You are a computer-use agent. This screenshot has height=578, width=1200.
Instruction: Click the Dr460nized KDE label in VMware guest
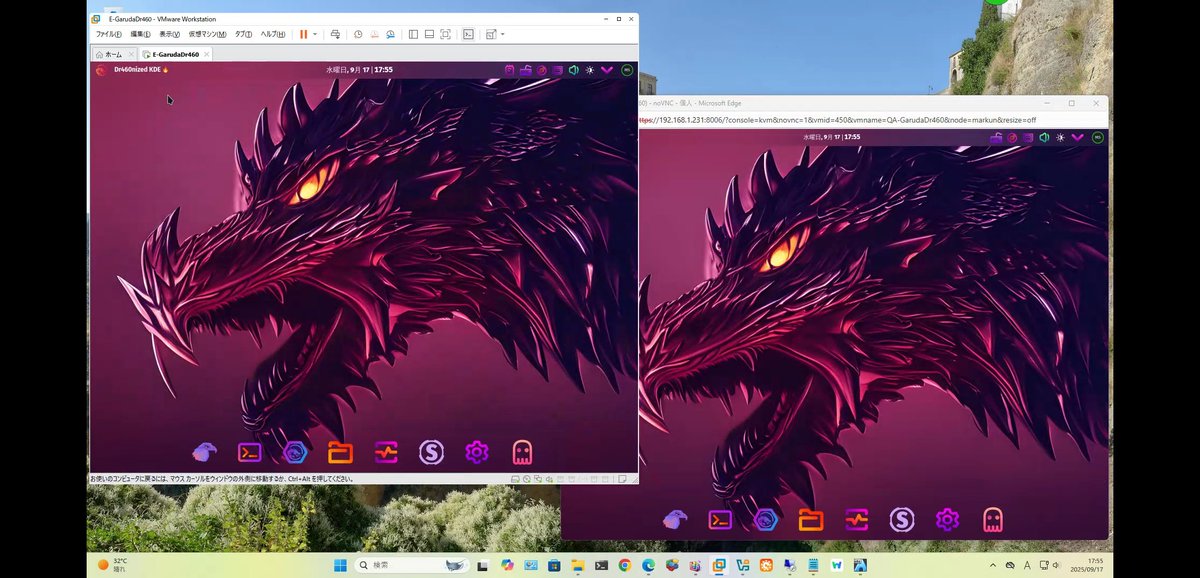(x=142, y=70)
